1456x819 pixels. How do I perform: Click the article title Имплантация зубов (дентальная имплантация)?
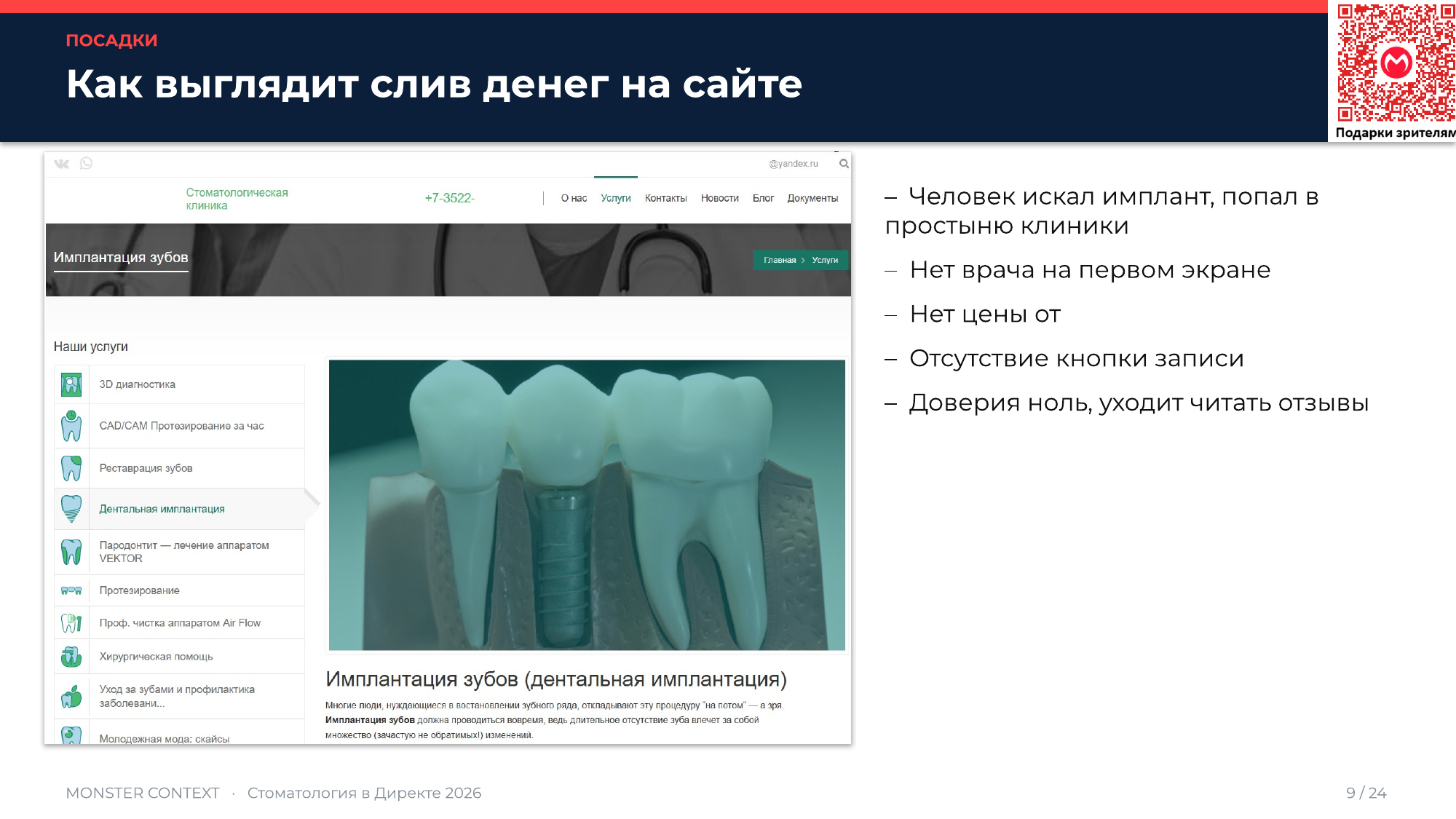pyautogui.click(x=556, y=679)
